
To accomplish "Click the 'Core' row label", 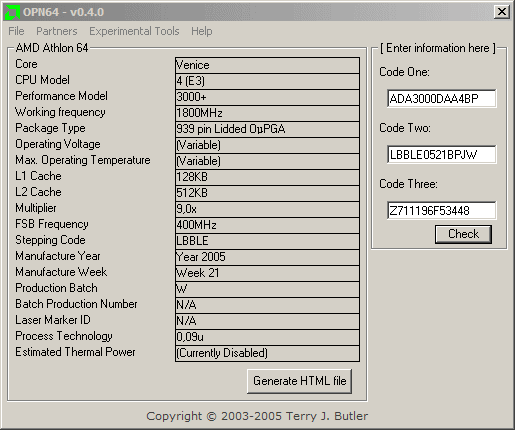I will pos(26,64).
